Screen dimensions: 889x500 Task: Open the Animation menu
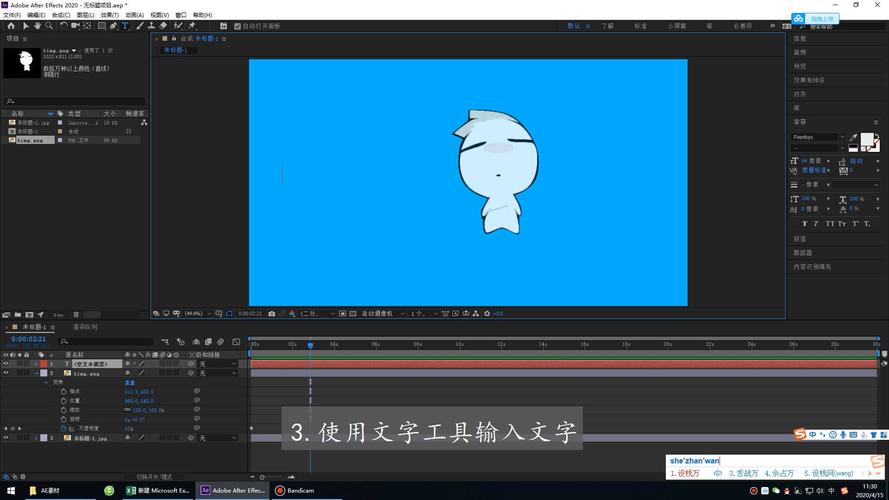[x=134, y=15]
